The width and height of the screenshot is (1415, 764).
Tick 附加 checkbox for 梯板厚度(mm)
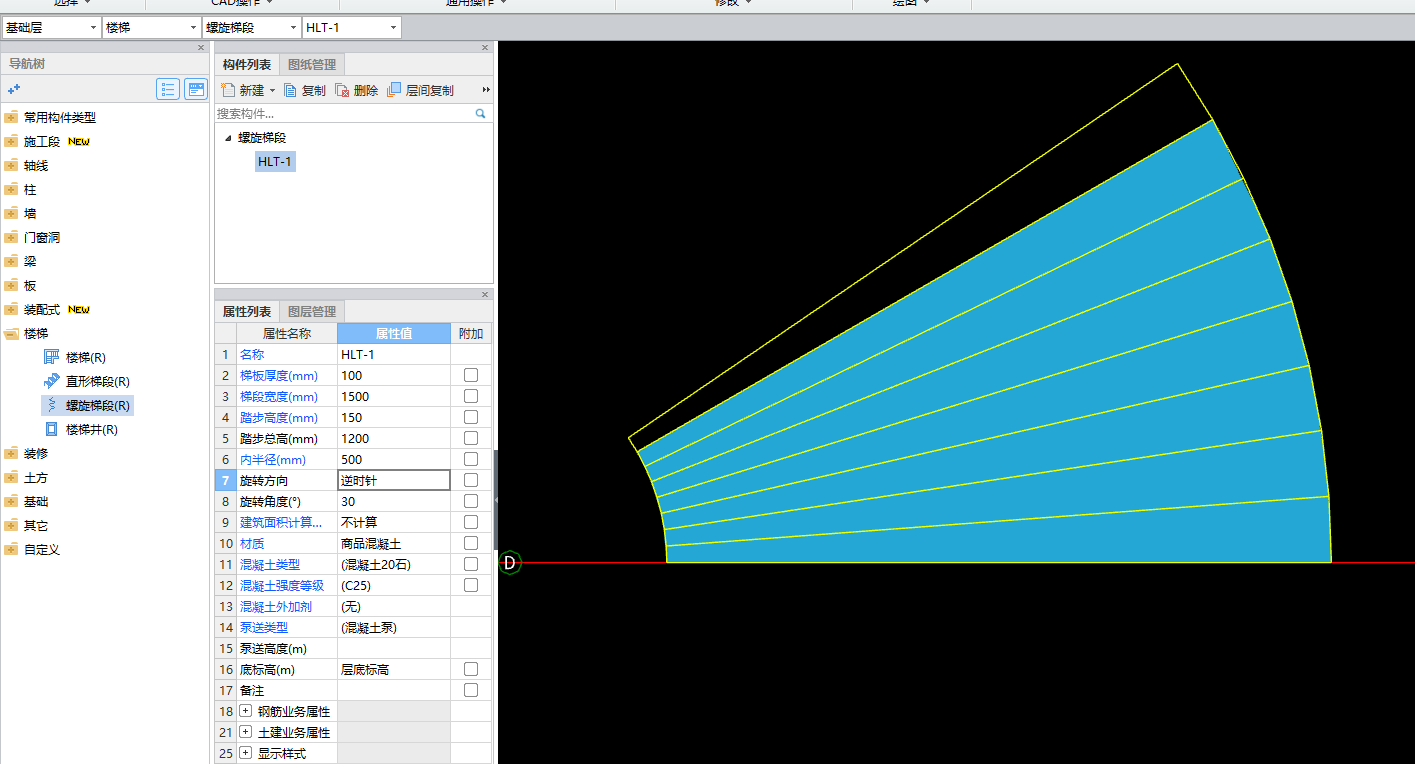(x=471, y=375)
